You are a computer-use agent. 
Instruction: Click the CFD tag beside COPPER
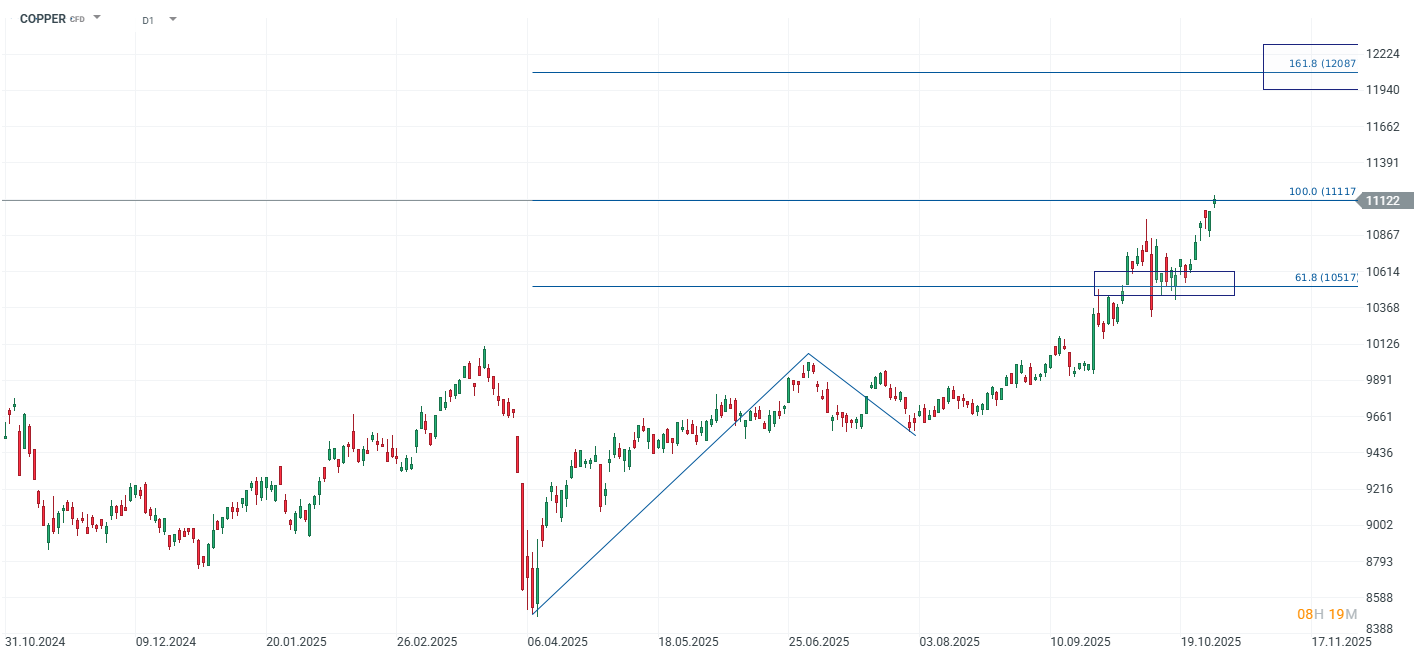tap(77, 20)
